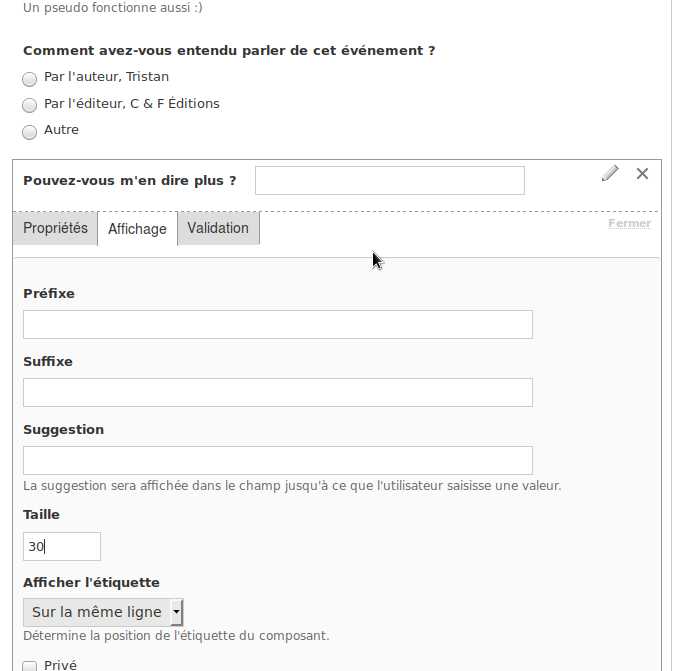Screen dimensions: 677x671
Task: Choose the "Autre" radio option
Action: coord(29,132)
